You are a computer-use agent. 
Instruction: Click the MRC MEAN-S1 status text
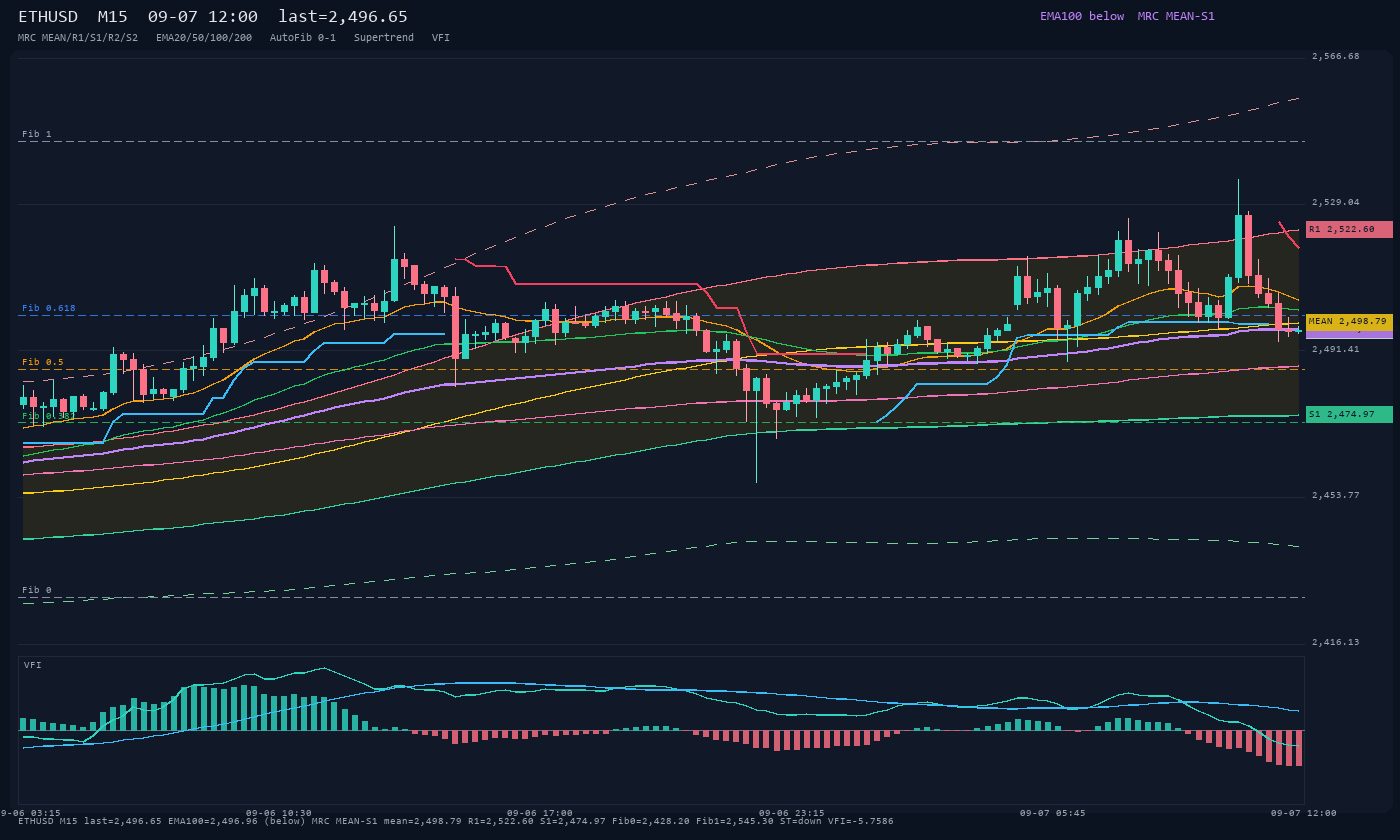tap(1176, 16)
